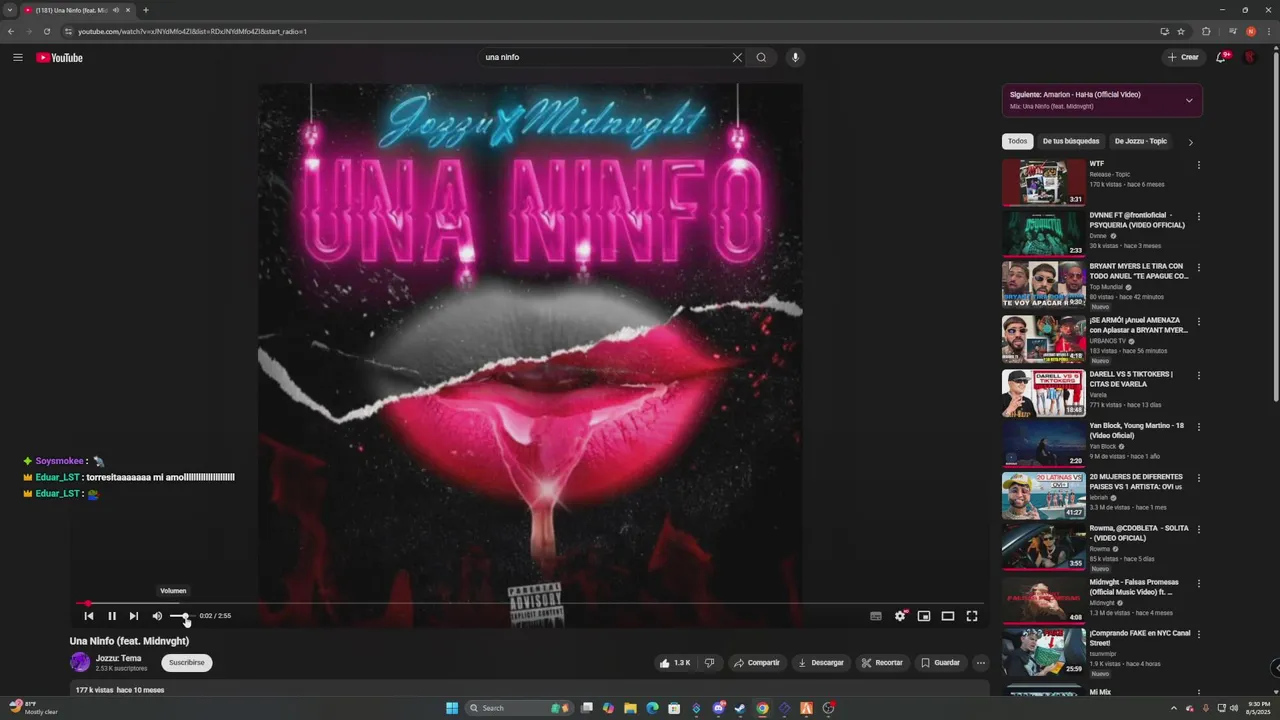
Task: Click the Crear create button
Action: click(1183, 57)
